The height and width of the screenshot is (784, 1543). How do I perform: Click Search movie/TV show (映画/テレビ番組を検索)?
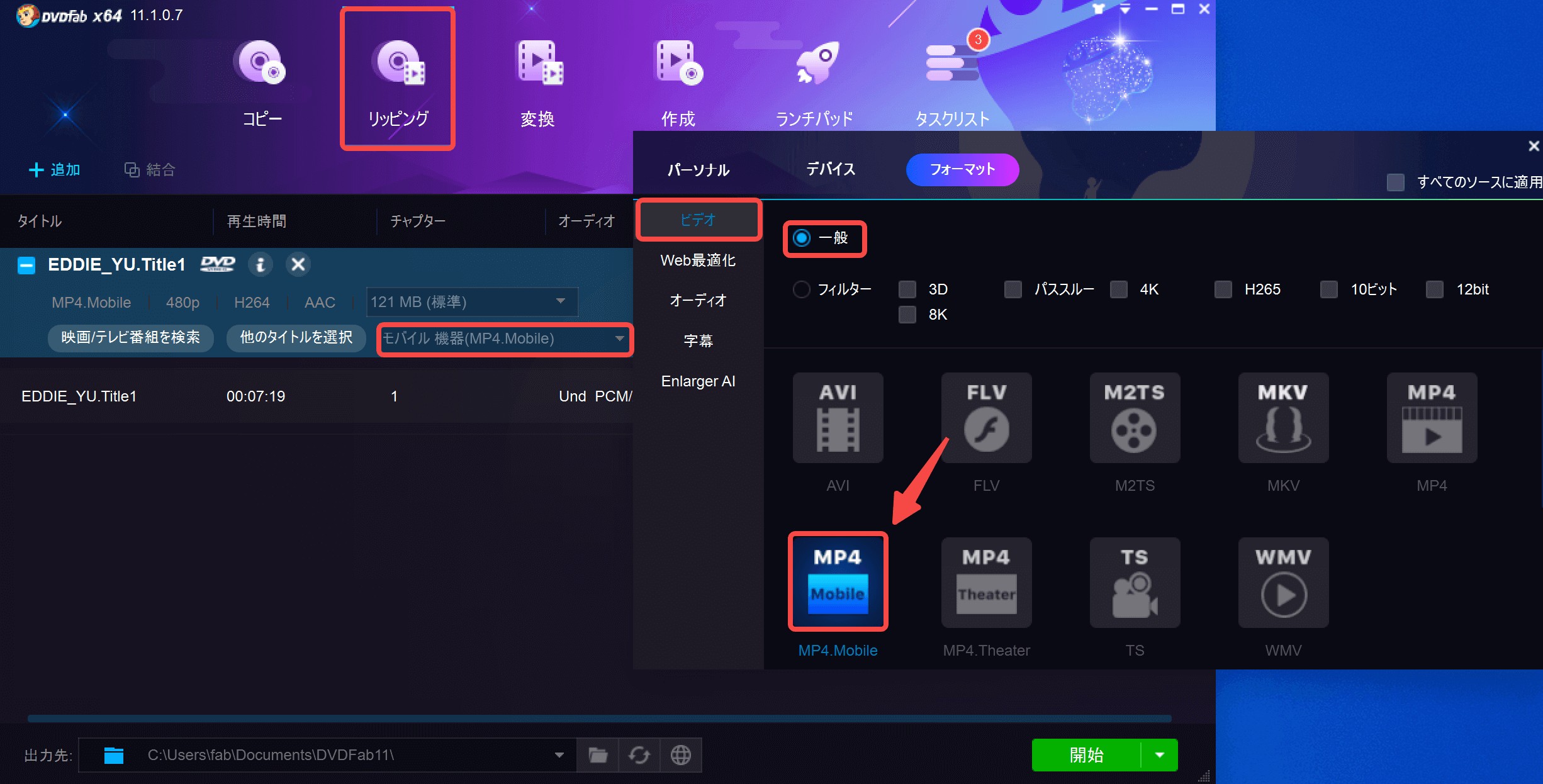(x=130, y=338)
